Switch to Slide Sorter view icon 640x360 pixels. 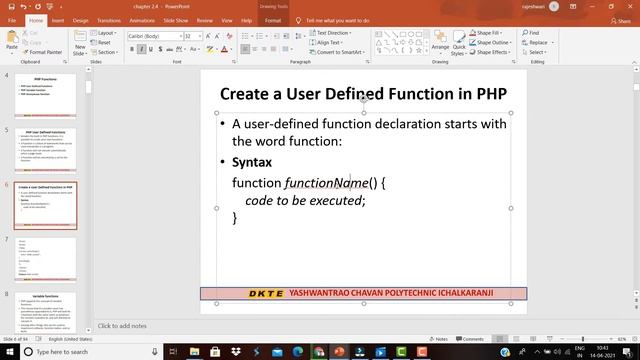pos(516,339)
